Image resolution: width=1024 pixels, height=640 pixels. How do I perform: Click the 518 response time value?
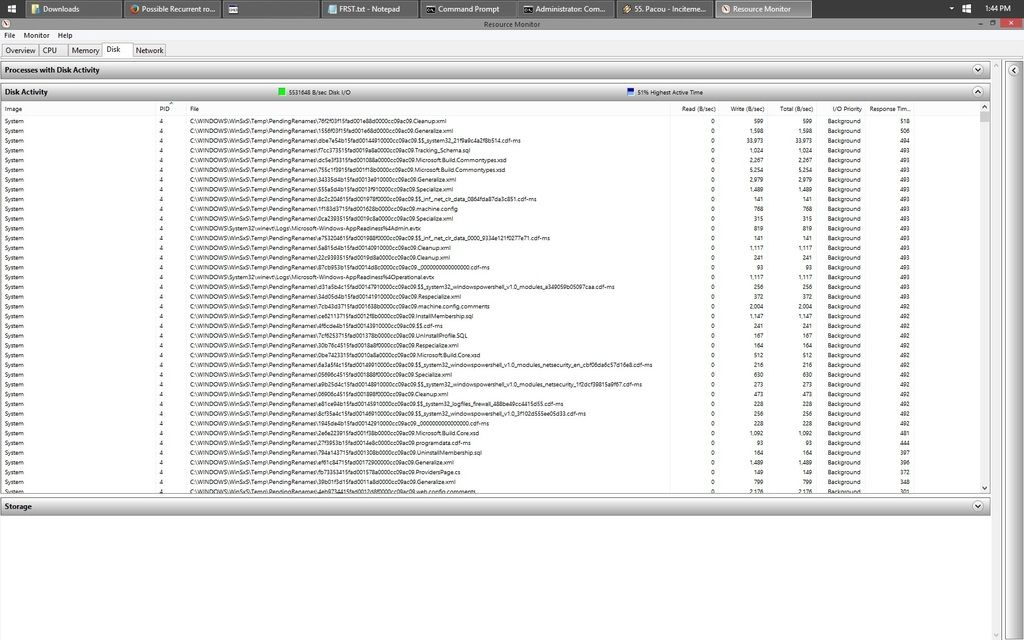[x=904, y=121]
